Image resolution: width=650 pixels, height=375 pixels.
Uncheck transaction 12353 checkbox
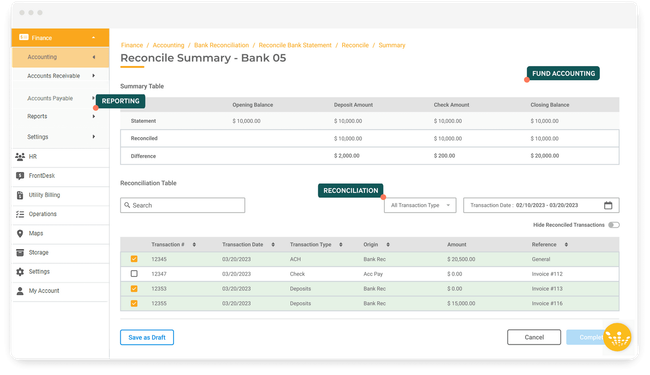pyautogui.click(x=134, y=288)
